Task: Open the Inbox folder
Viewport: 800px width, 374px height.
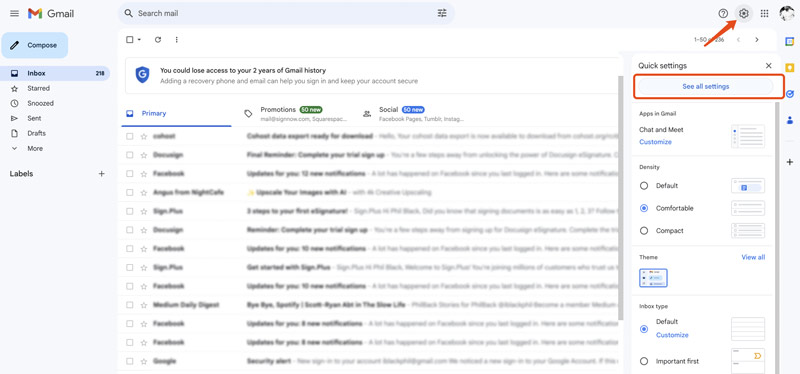Action: 55,73
